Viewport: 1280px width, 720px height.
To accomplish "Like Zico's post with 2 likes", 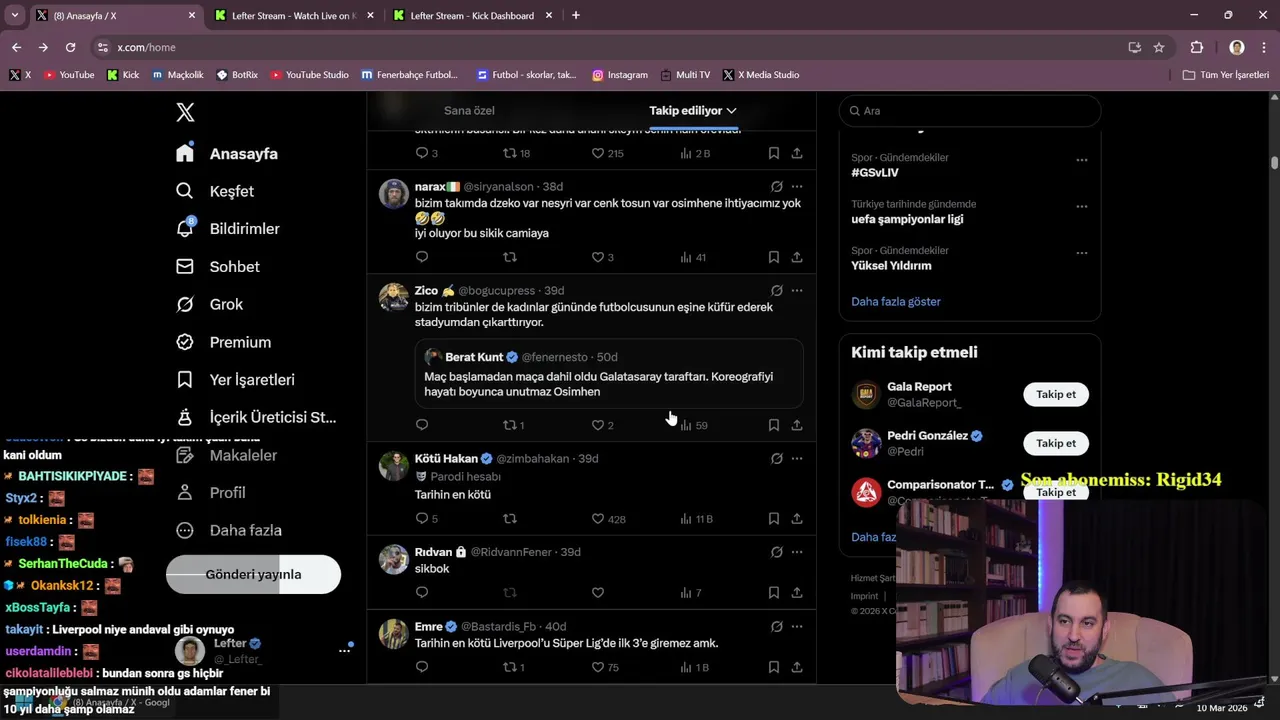I will point(603,425).
